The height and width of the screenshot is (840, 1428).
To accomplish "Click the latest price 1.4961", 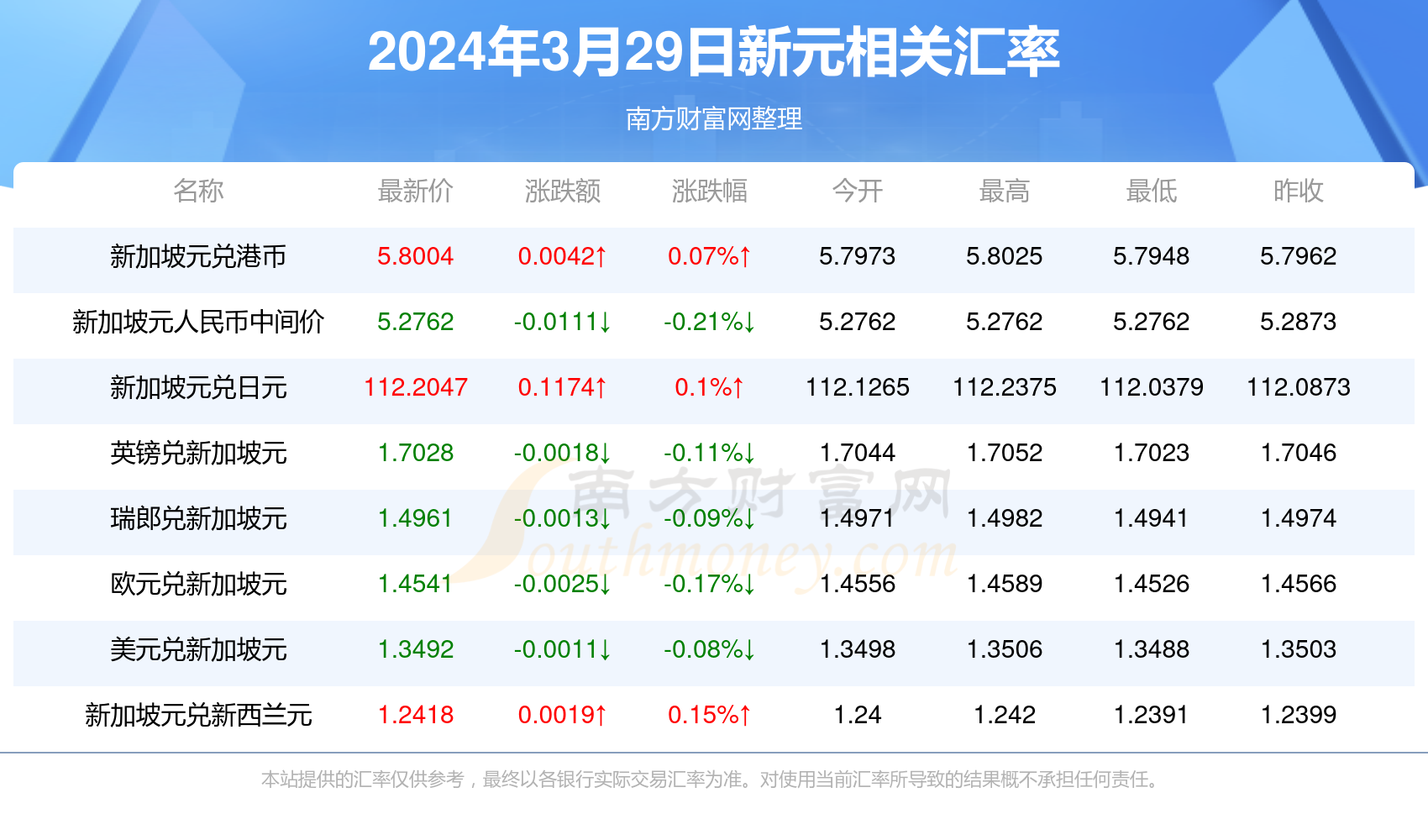I will coord(416,518).
